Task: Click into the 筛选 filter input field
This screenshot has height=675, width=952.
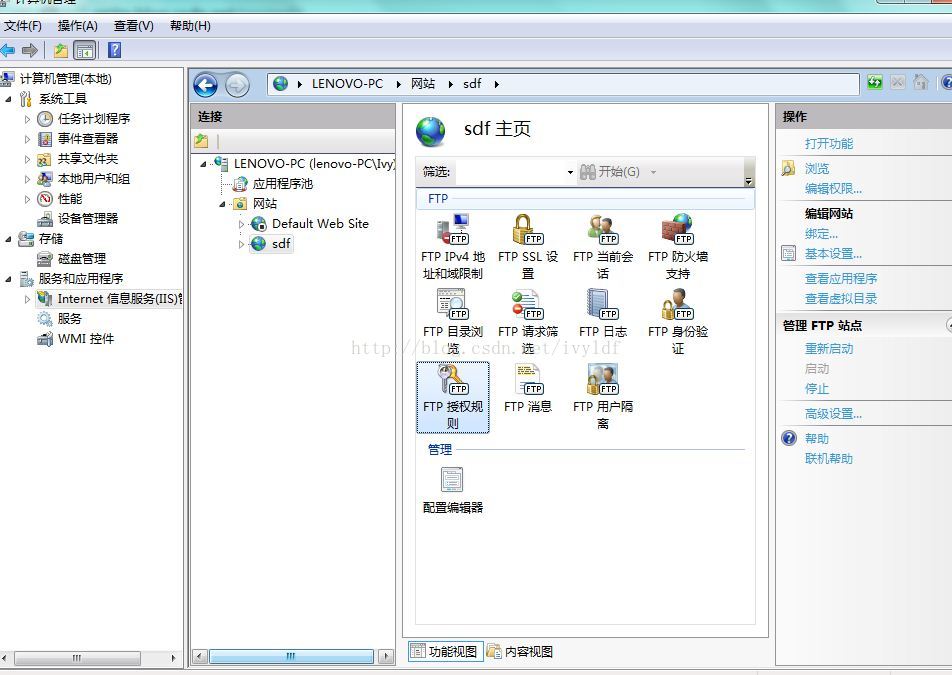Action: tap(511, 172)
